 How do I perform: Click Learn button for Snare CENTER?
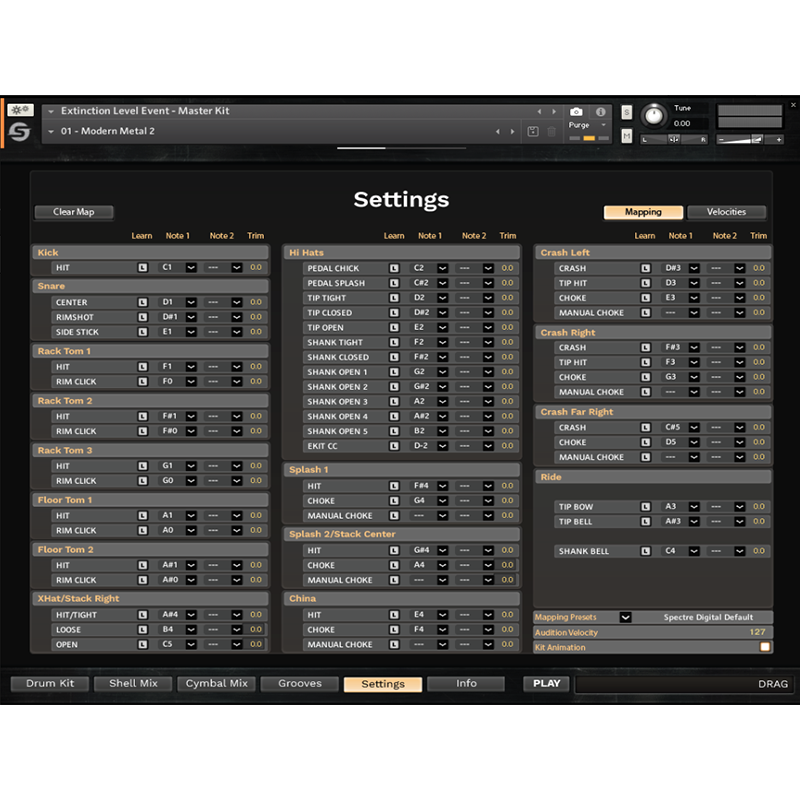143,302
